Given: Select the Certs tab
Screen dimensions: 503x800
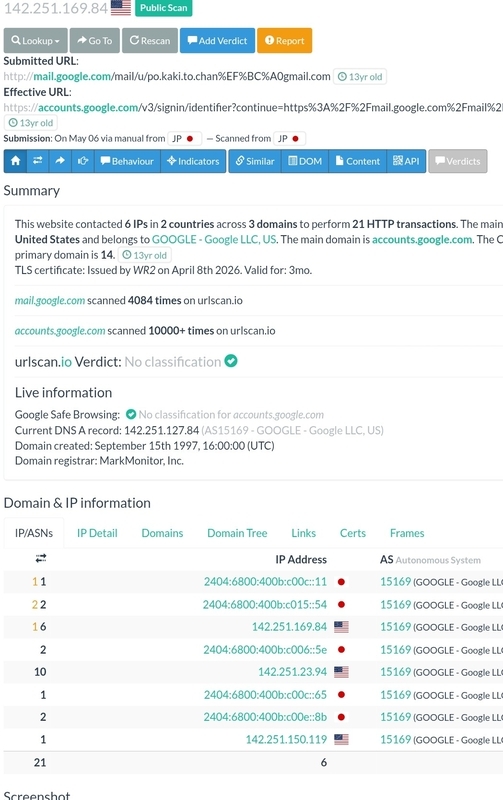Looking at the screenshot, I should [x=353, y=533].
